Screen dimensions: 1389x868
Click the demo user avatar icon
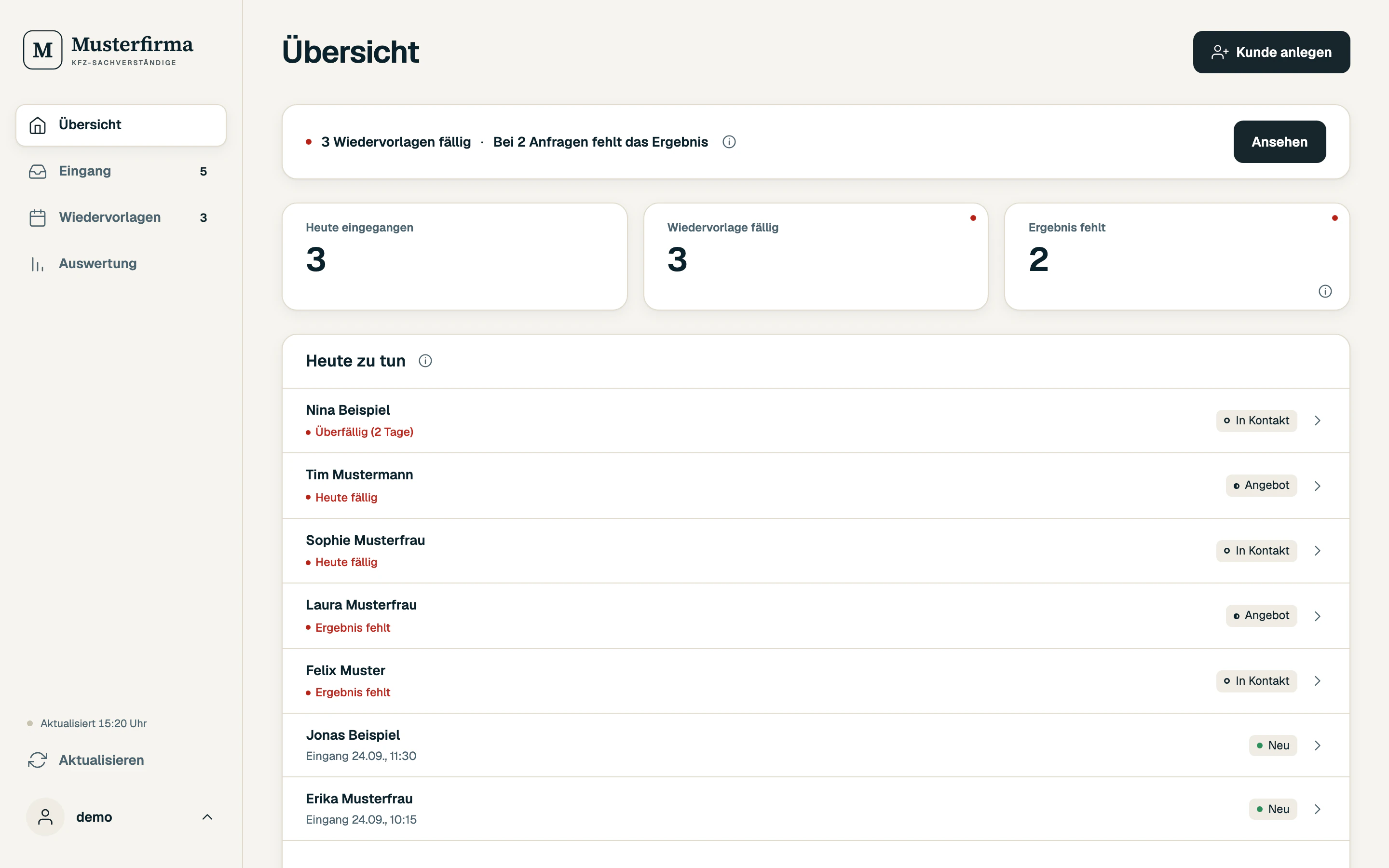tap(45, 816)
